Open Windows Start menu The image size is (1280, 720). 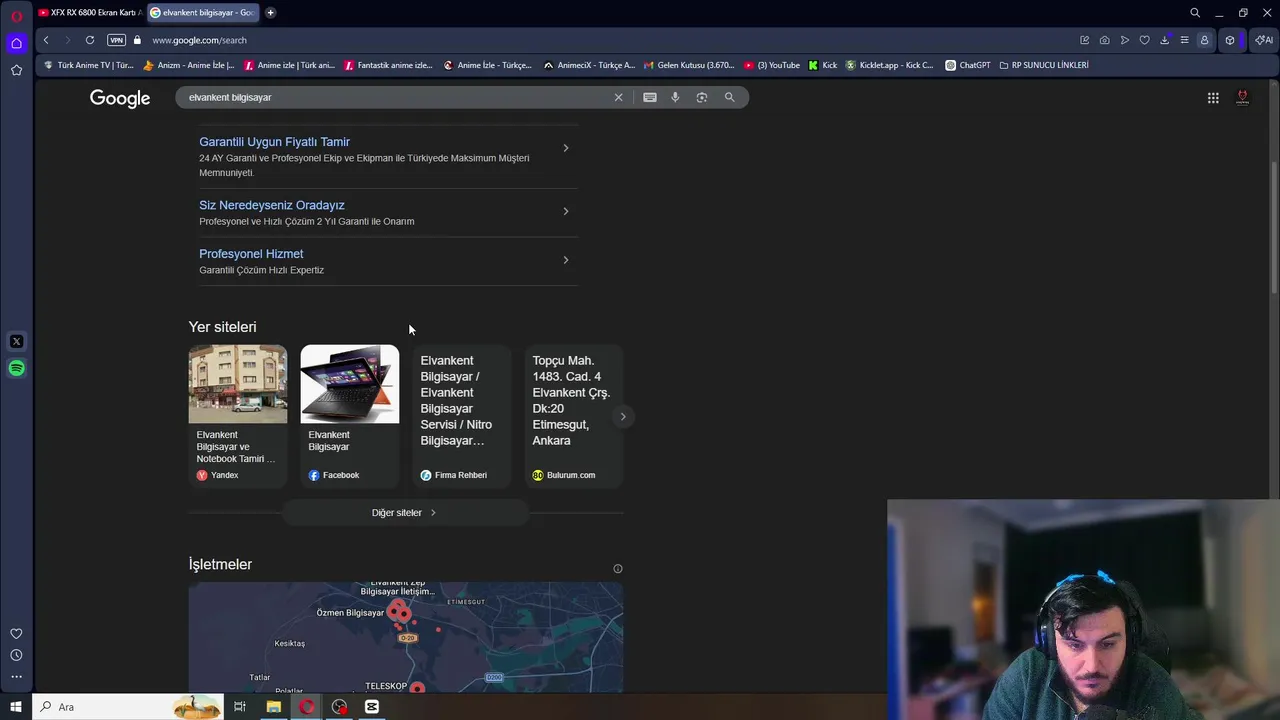16,707
